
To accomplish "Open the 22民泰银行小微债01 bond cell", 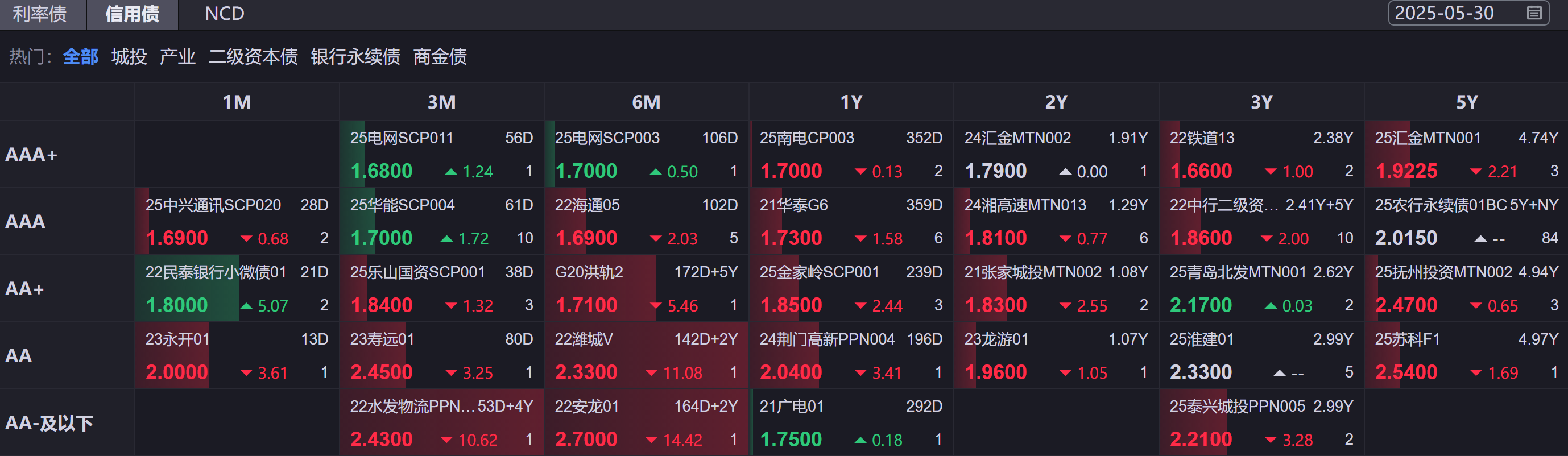I will pos(237,289).
